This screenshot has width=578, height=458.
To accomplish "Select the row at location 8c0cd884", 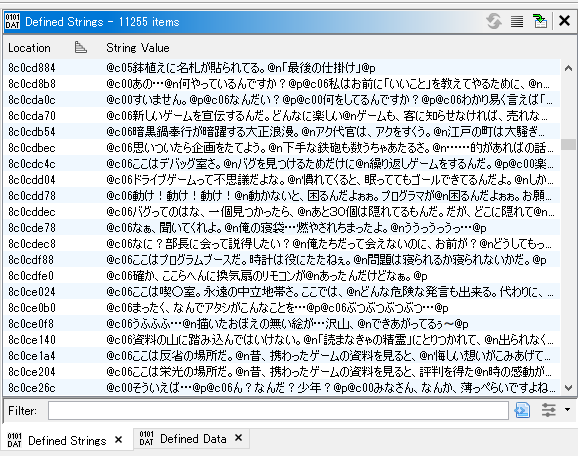I will [282, 68].
